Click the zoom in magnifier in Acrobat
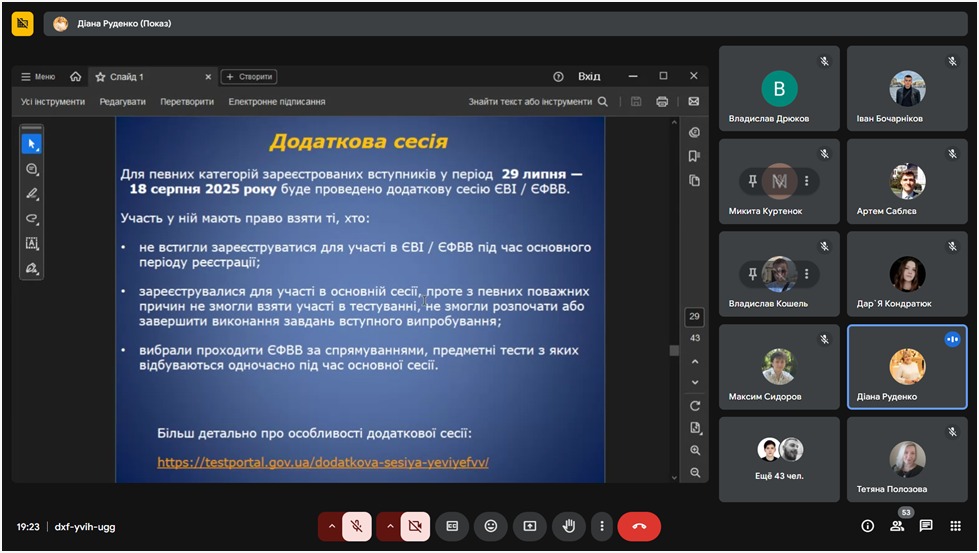Viewport: 979px width, 553px height. click(695, 451)
